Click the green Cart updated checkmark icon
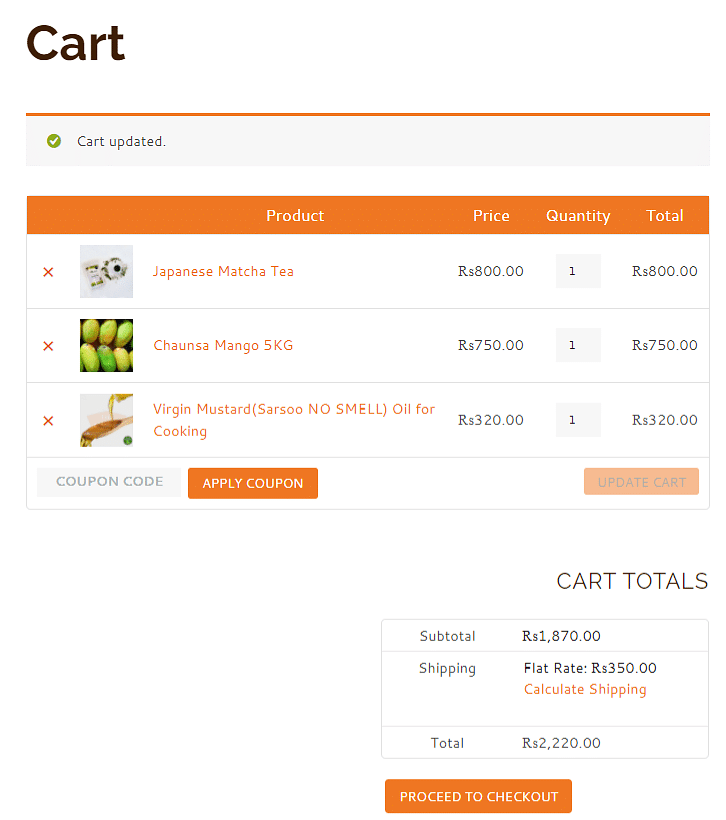This screenshot has height=820, width=726. [x=54, y=141]
